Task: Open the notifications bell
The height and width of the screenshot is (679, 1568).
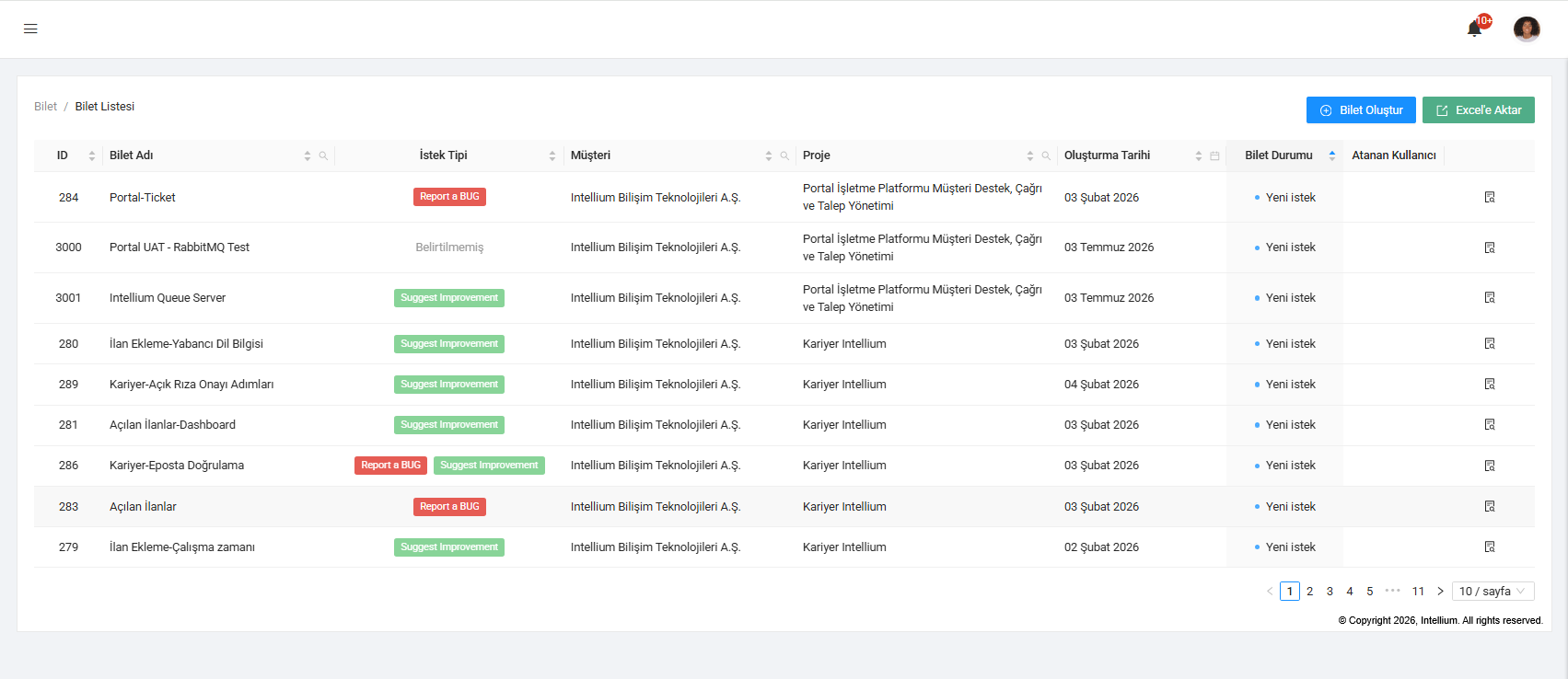Action: [x=1474, y=29]
